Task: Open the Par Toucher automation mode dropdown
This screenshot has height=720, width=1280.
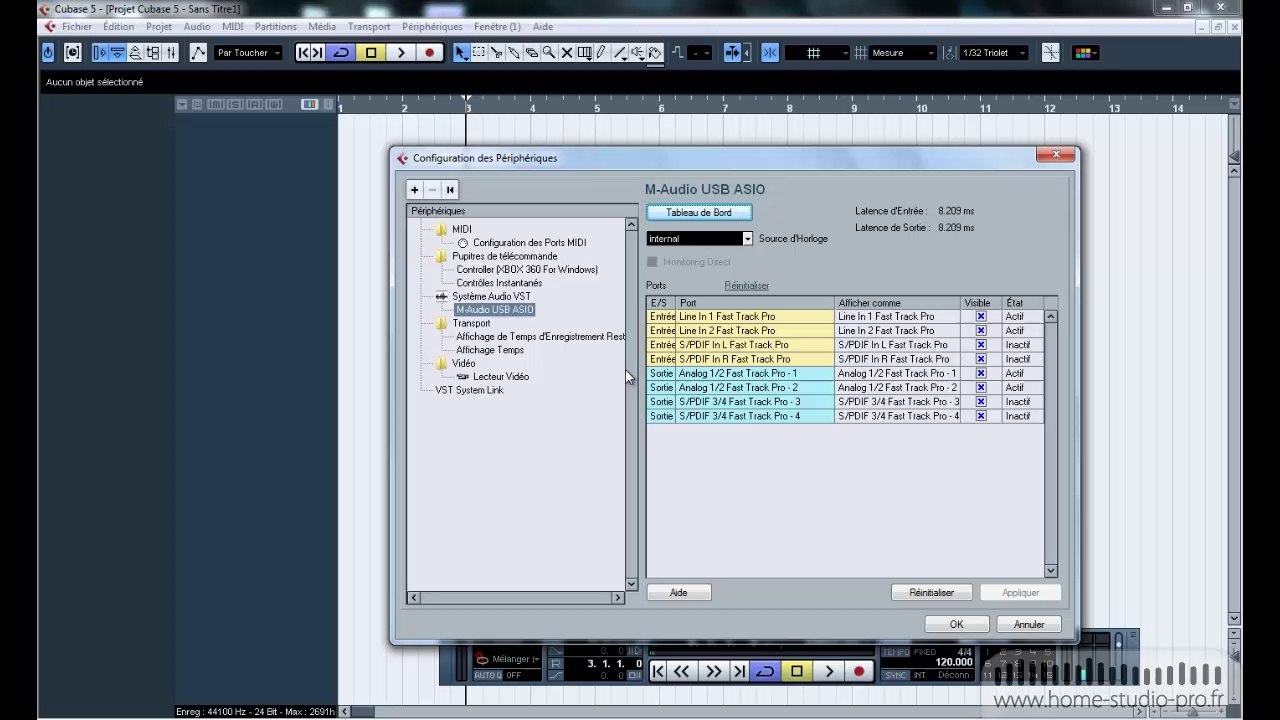Action: click(x=249, y=53)
